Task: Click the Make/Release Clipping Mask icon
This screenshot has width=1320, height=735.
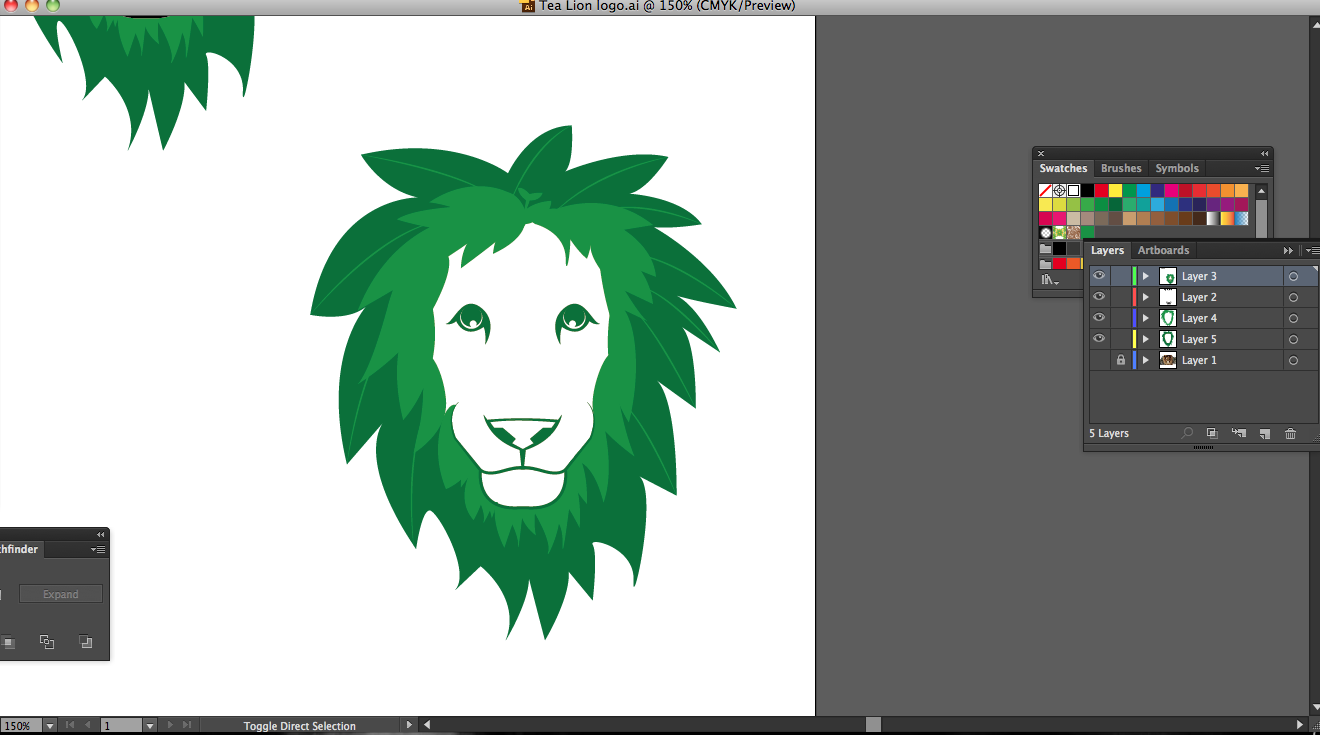Action: (1212, 433)
